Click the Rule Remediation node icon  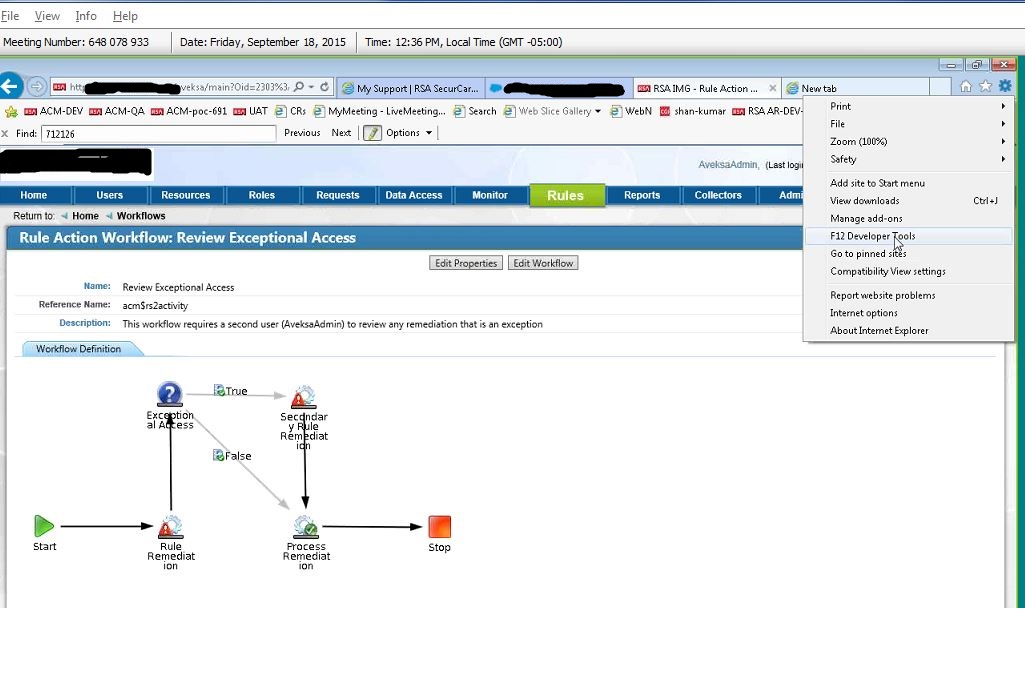click(x=171, y=527)
